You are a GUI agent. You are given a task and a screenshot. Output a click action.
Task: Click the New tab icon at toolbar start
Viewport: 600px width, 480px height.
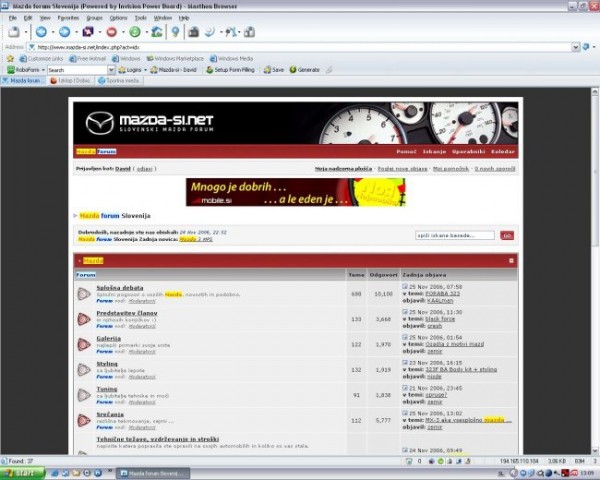[14, 32]
